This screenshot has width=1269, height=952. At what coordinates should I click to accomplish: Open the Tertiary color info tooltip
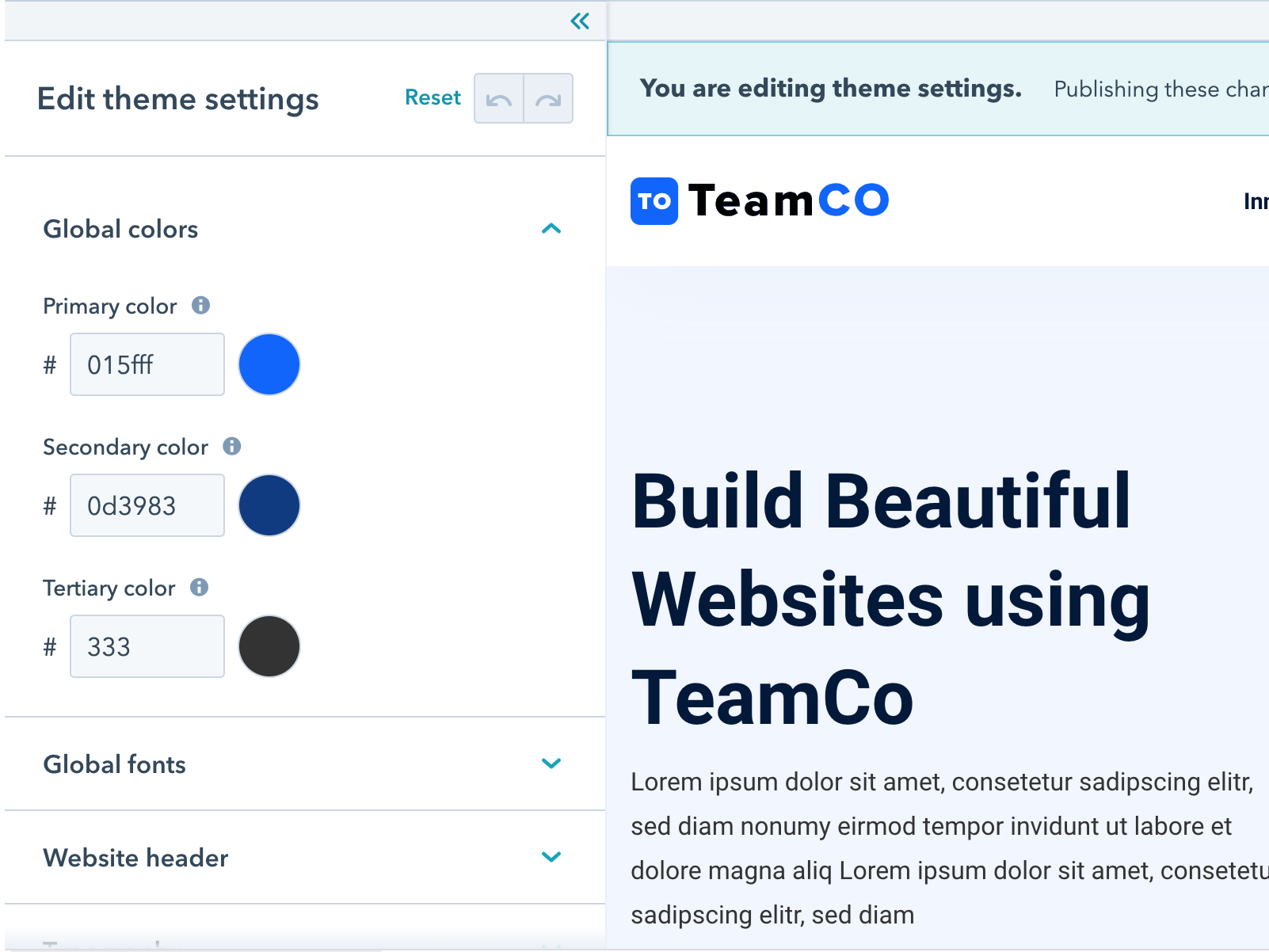[201, 587]
